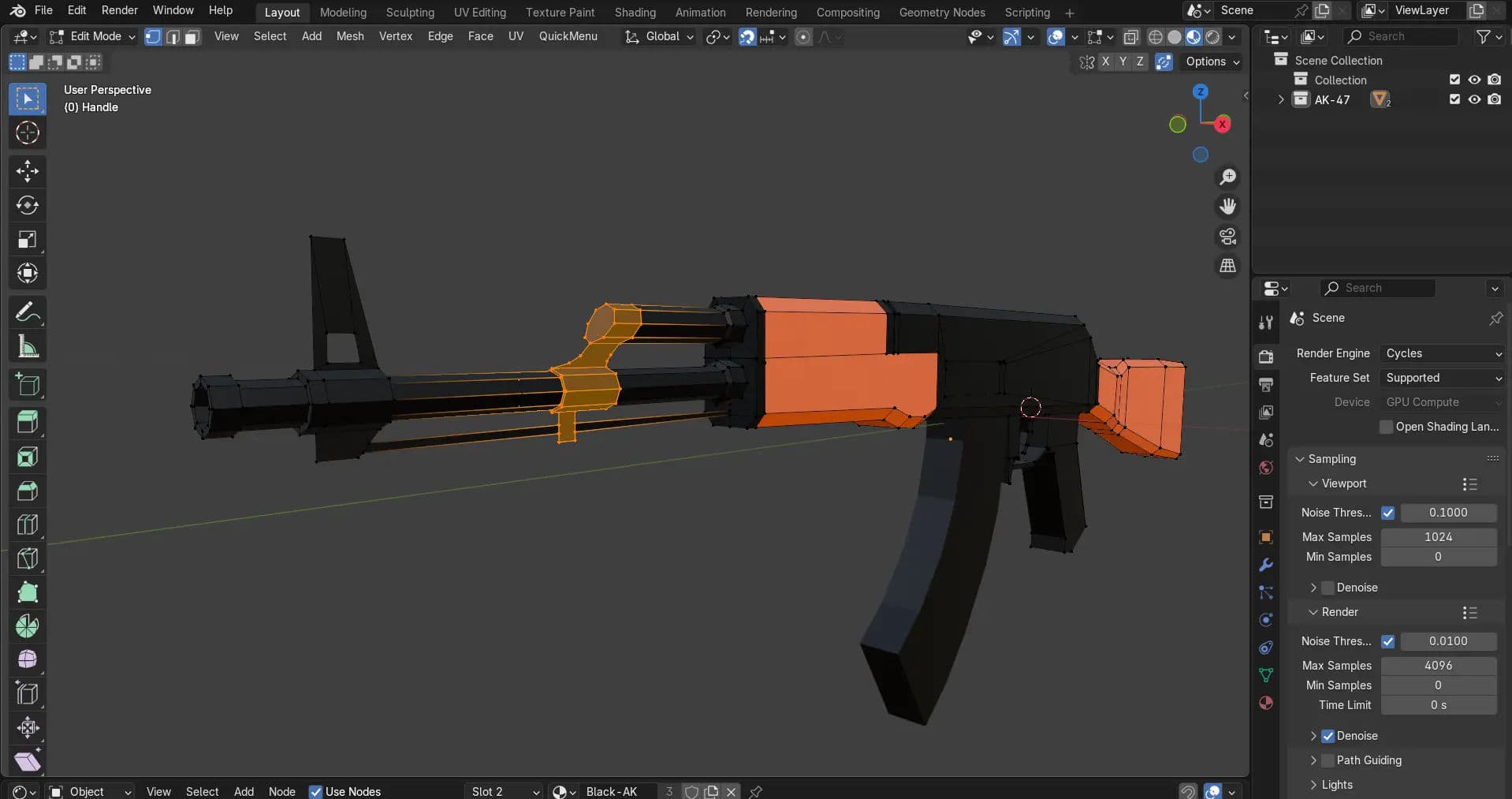Hide AK-47 collection with eye icon
Viewport: 1512px width, 799px height.
coord(1474,99)
